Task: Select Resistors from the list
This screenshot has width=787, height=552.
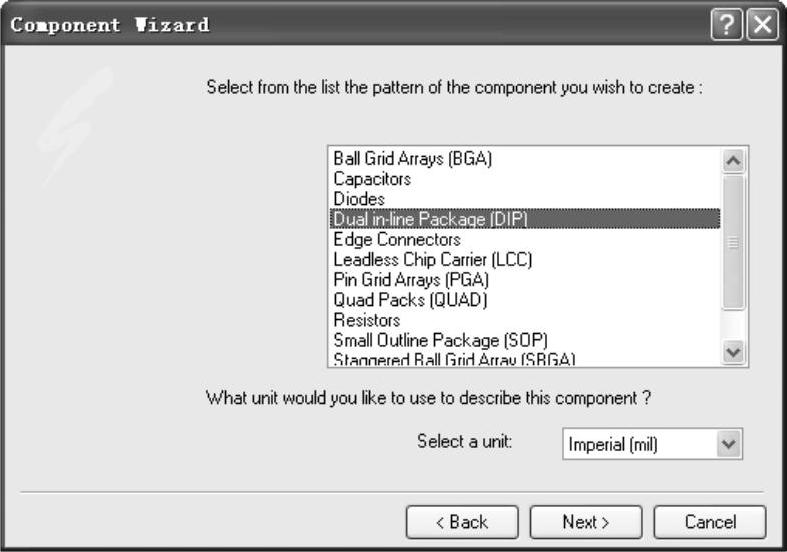Action: click(x=366, y=320)
